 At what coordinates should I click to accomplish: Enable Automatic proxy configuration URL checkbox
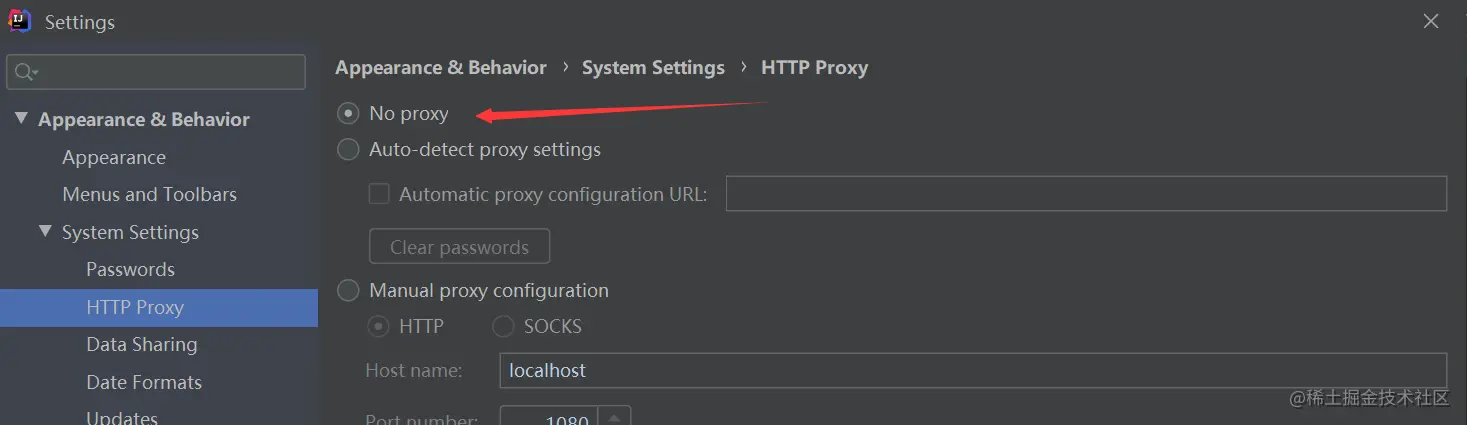(x=379, y=194)
